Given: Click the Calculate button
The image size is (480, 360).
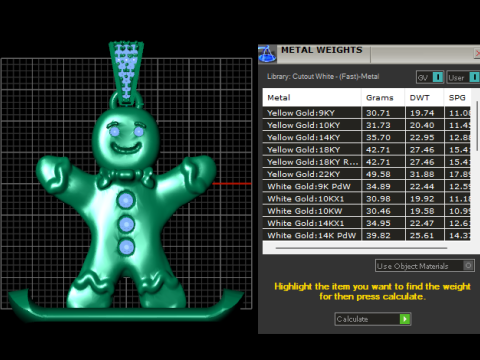Looking at the screenshot, I should tap(373, 319).
